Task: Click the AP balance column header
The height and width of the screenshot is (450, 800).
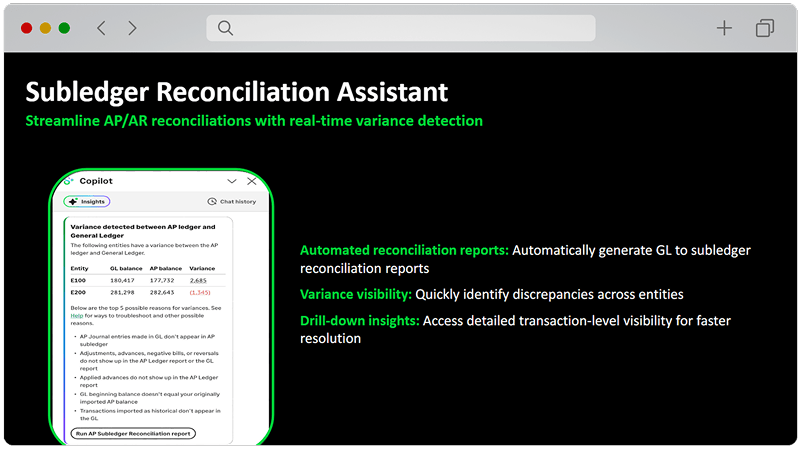Action: click(x=166, y=268)
